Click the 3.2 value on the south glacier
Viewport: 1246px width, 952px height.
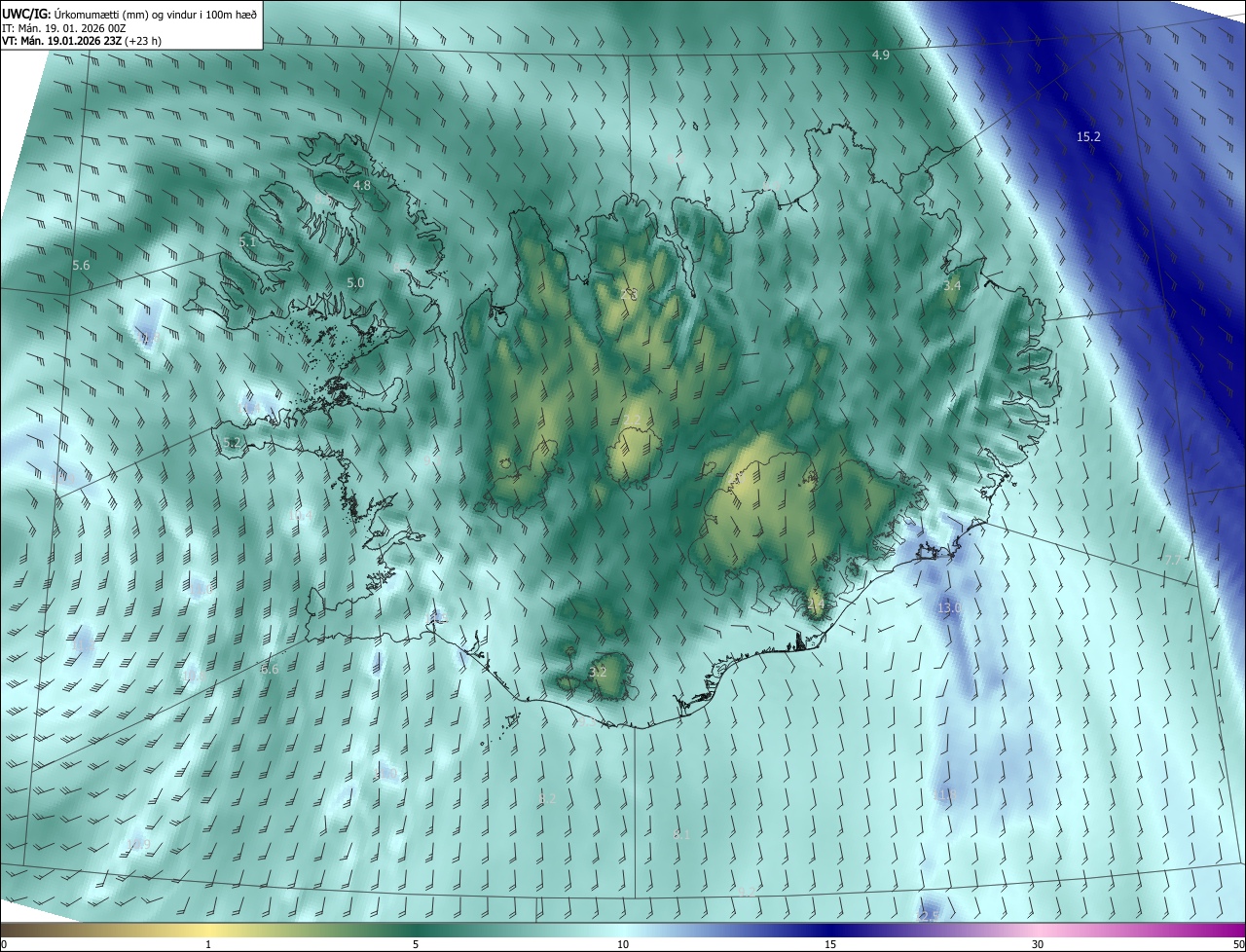click(x=598, y=672)
